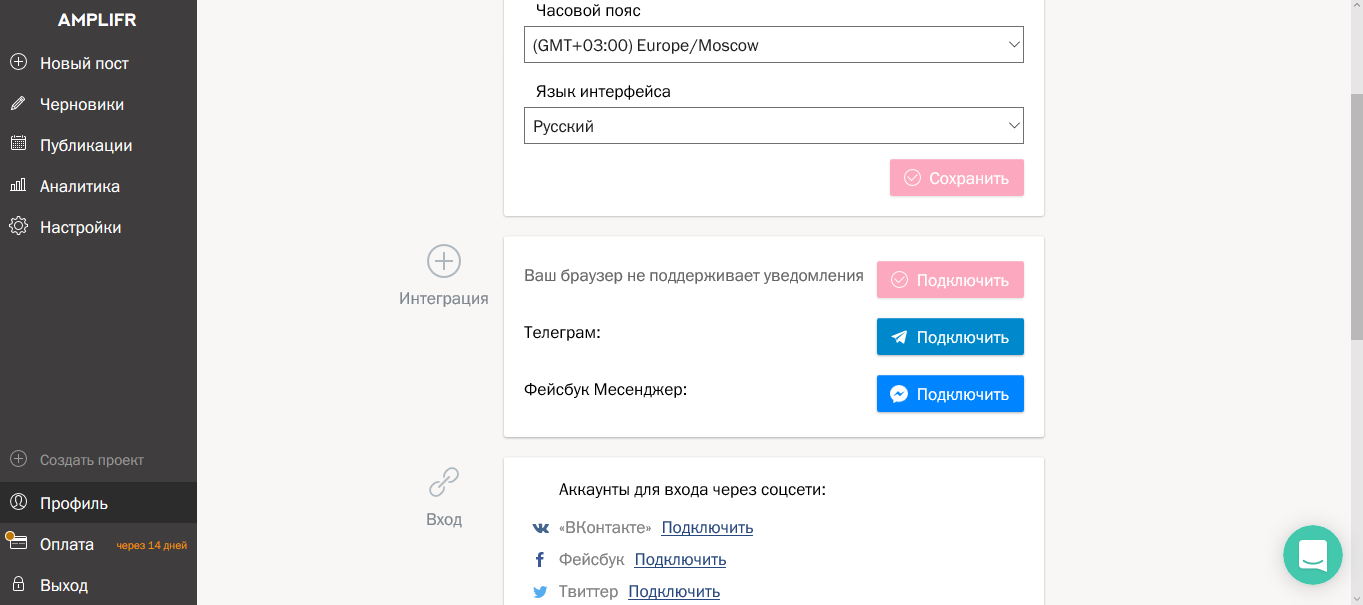Click the Твиттер bird icon
The image size is (1363, 605).
pyautogui.click(x=540, y=592)
